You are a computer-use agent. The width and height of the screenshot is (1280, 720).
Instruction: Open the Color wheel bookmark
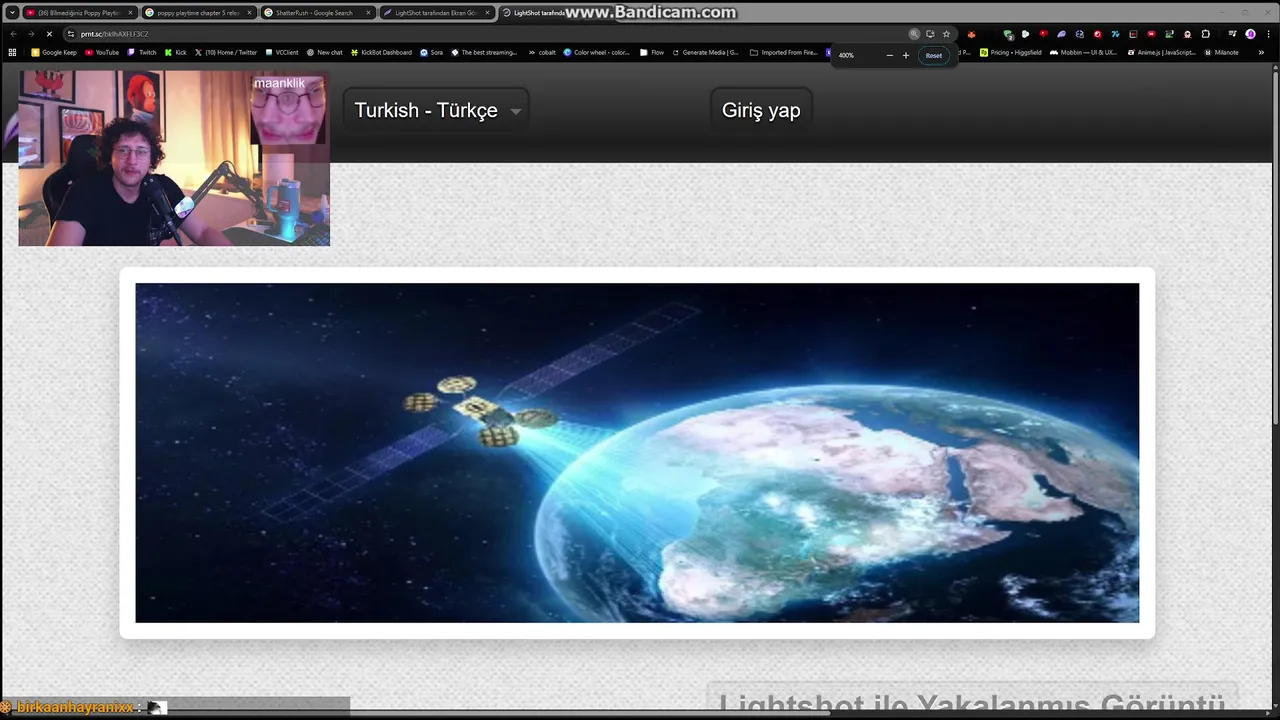click(x=597, y=52)
